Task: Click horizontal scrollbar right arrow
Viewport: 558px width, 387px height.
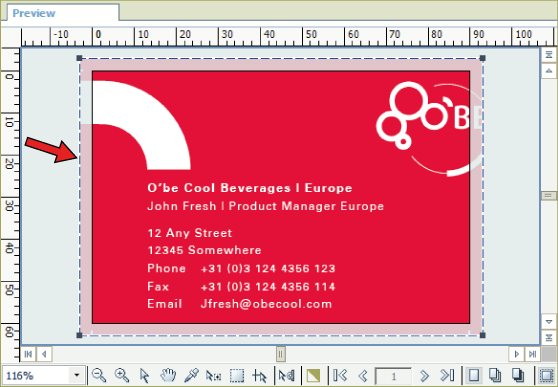Action: [x=517, y=354]
